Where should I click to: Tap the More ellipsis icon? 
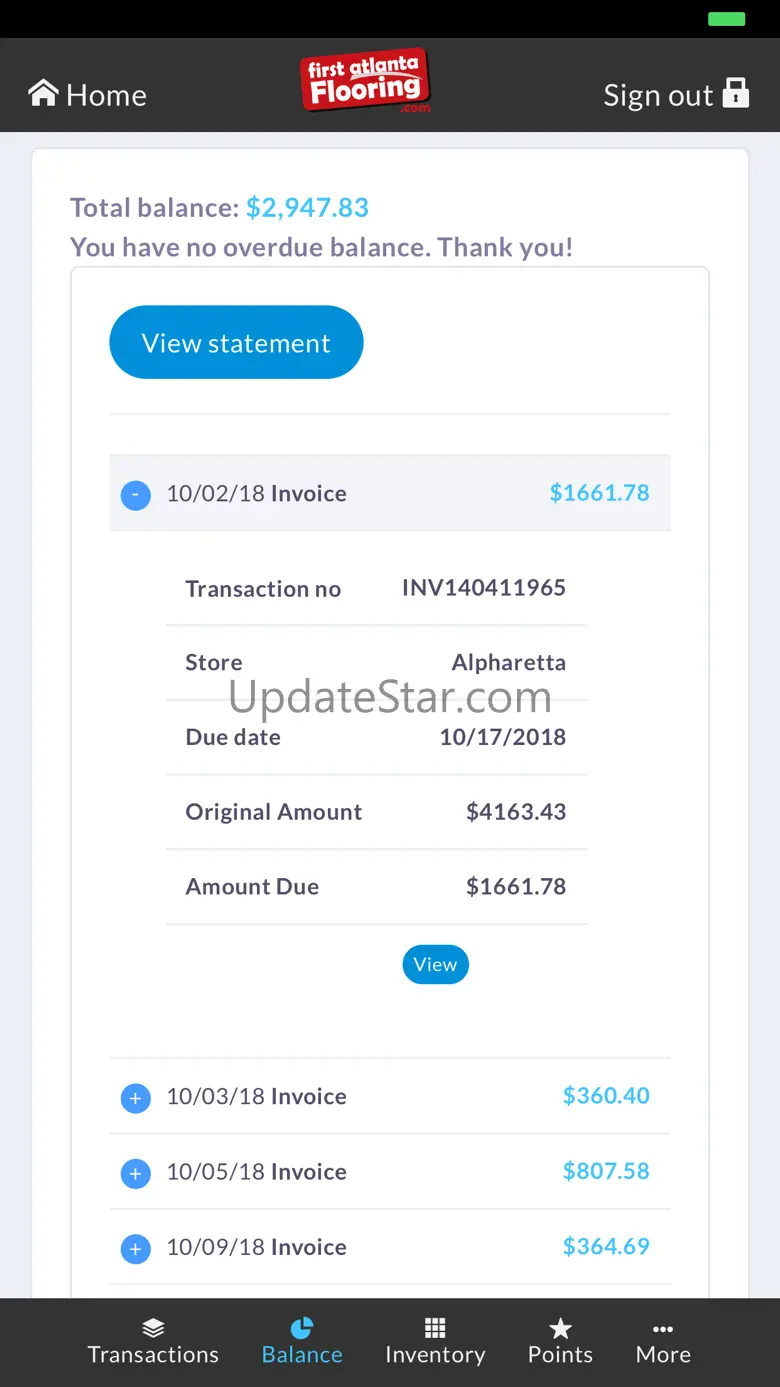tap(663, 1329)
